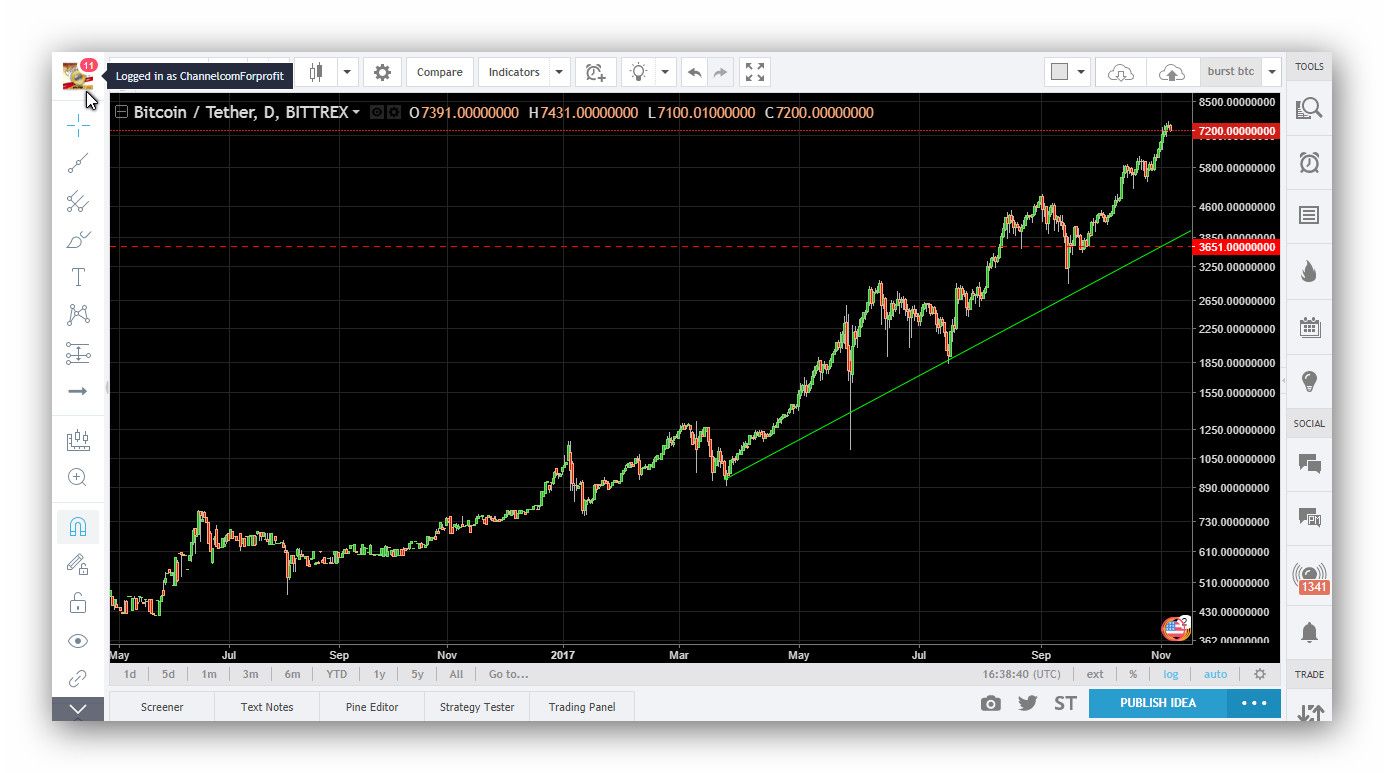1384x773 pixels.
Task: Open the watchlist and details search icon
Action: (1309, 108)
